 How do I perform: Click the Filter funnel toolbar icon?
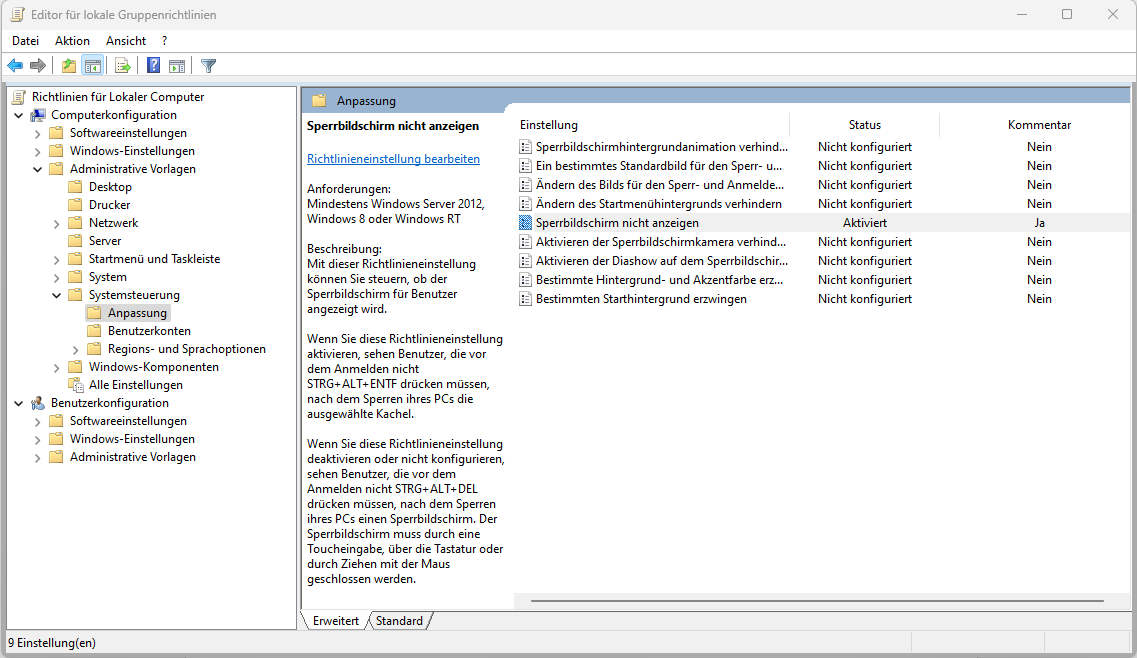(208, 66)
